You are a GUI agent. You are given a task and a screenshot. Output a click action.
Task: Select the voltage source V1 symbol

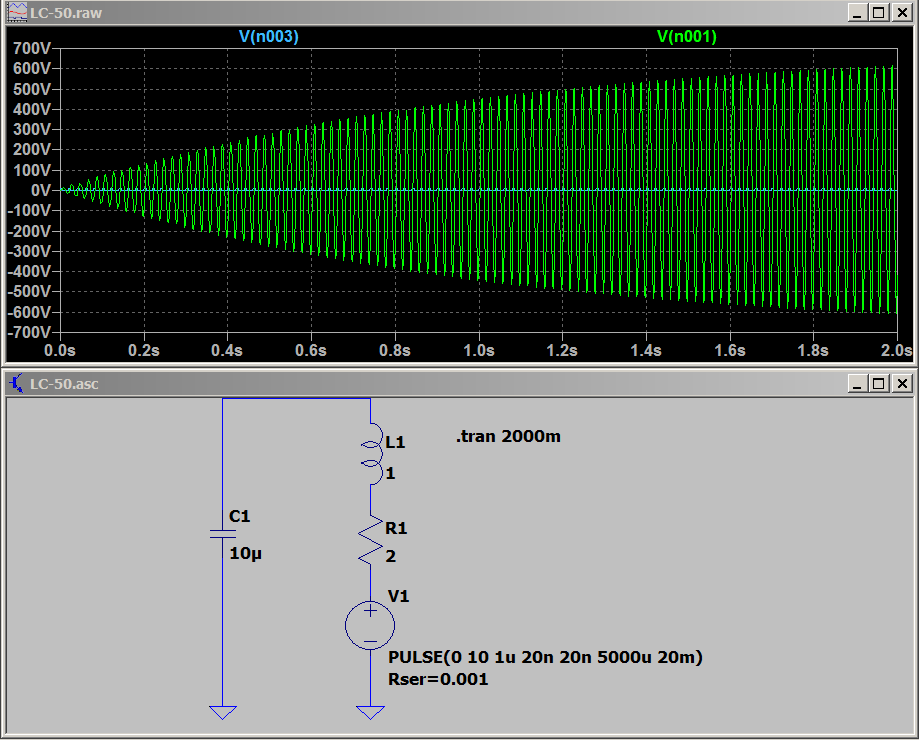point(370,626)
